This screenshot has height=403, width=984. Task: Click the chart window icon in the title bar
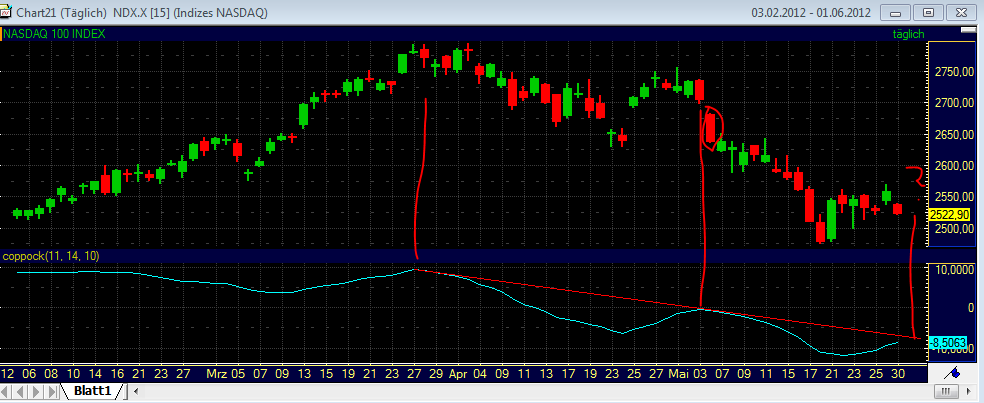(6, 12)
